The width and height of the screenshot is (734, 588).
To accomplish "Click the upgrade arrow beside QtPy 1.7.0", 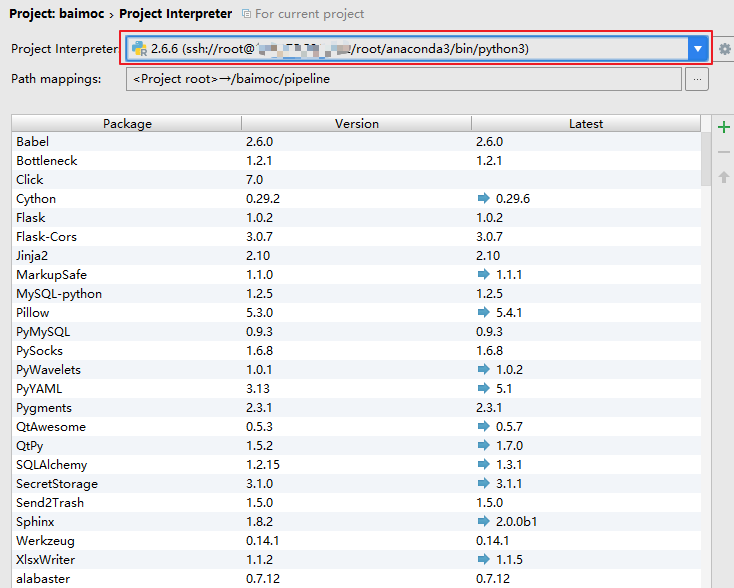I will 483,445.
